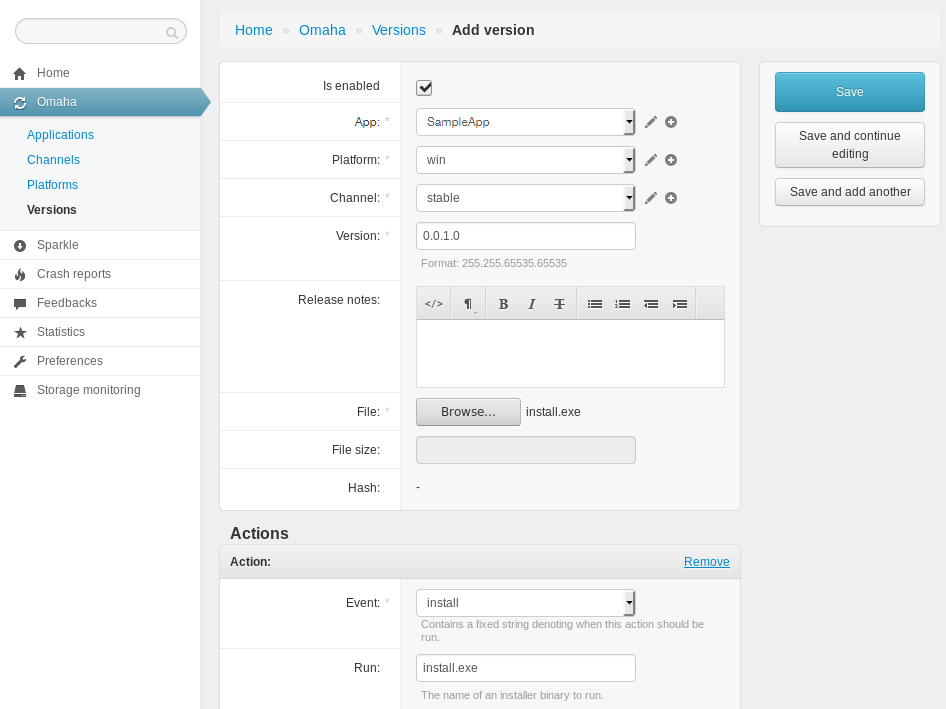946x709 pixels.
Task: Add new Channel with plus icon
Action: pyautogui.click(x=671, y=198)
